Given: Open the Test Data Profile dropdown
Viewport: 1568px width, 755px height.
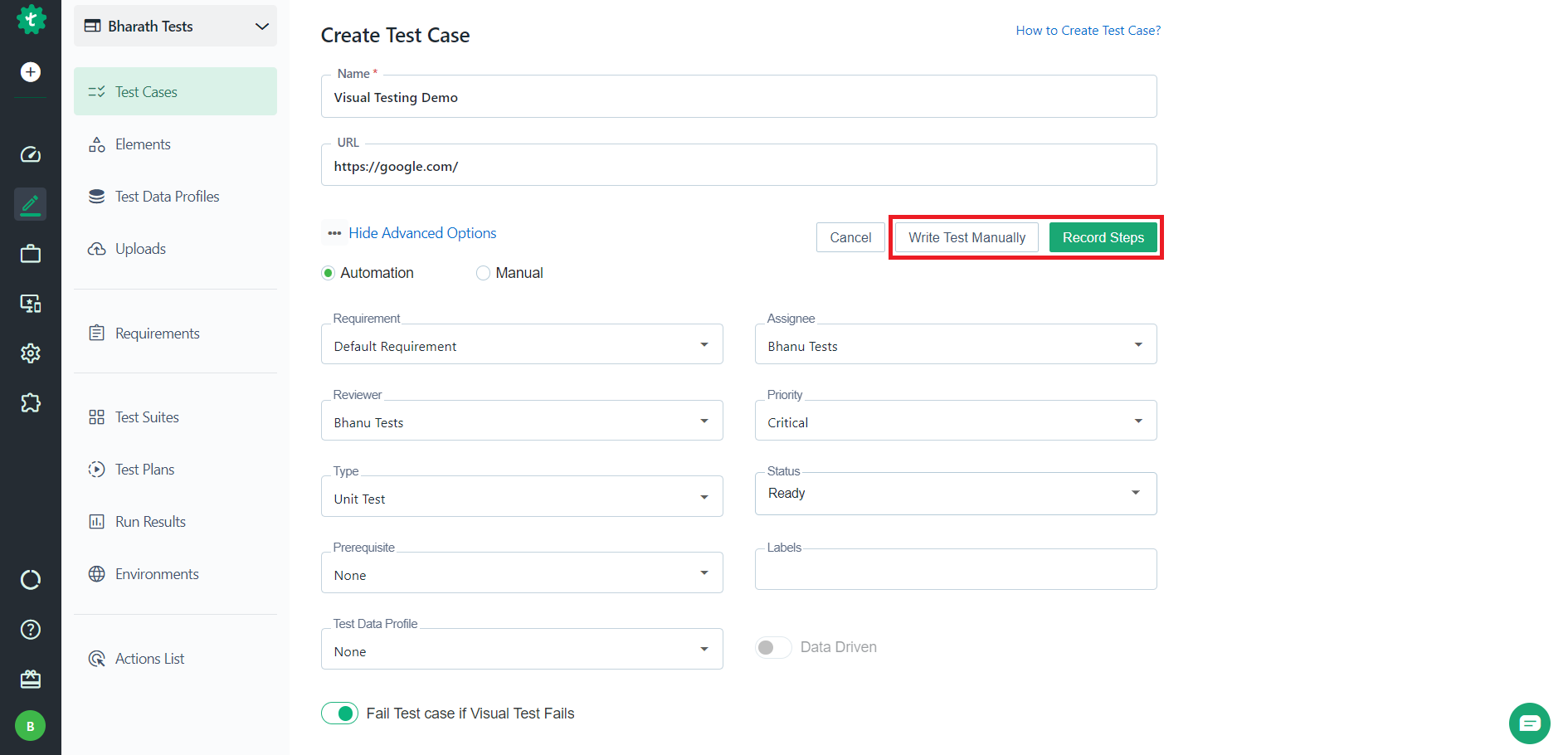Looking at the screenshot, I should 522,650.
